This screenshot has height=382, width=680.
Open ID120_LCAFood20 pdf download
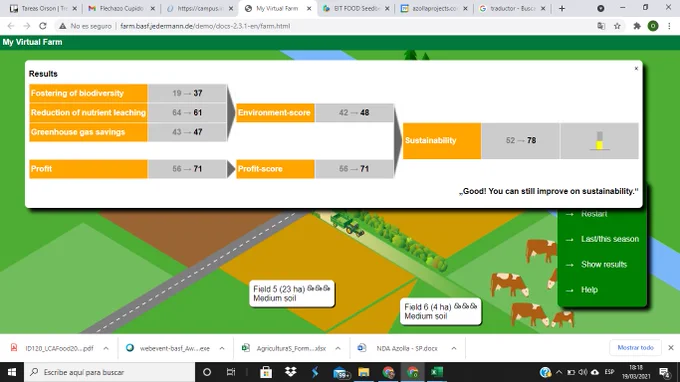coord(52,348)
